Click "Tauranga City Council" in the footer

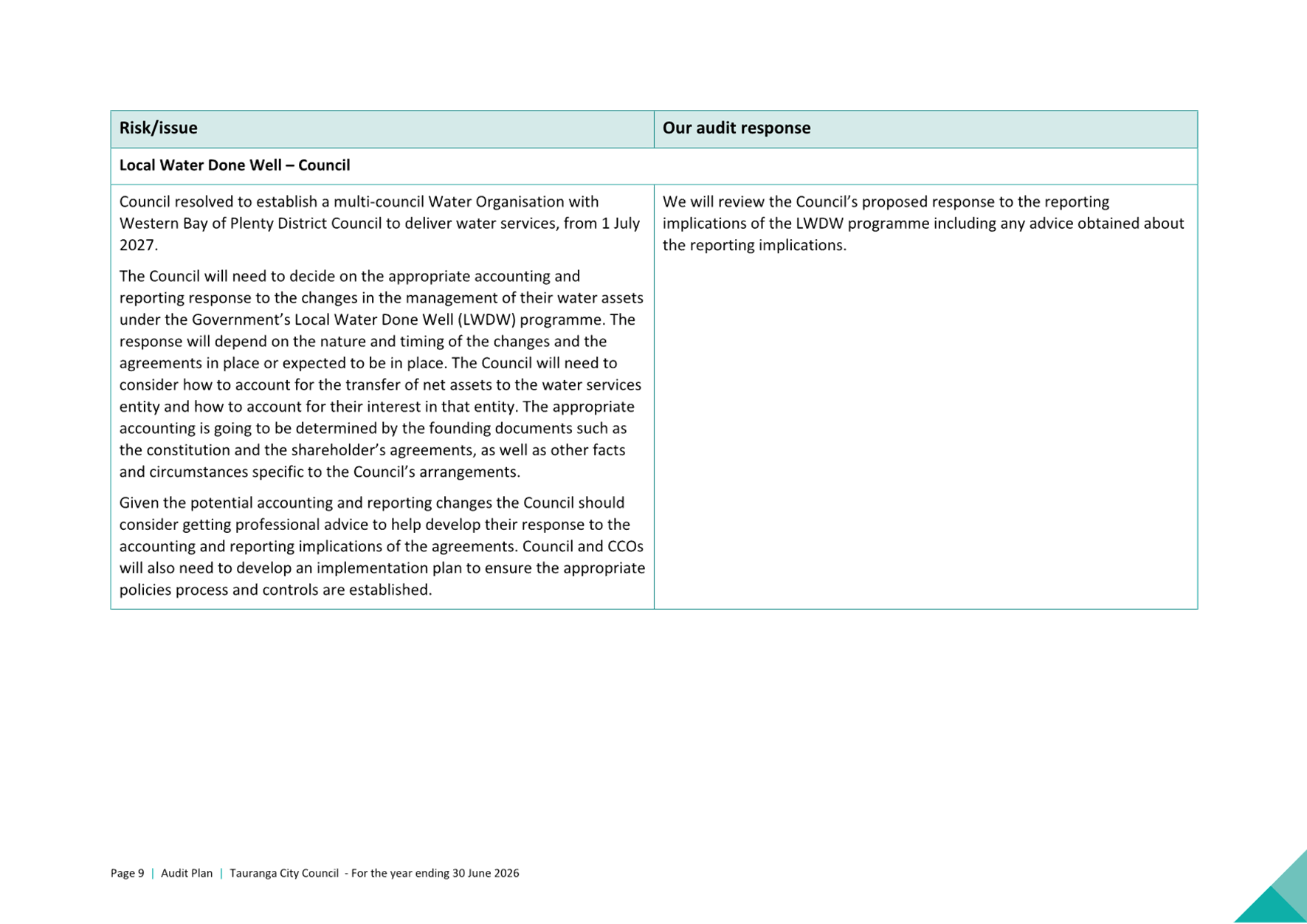point(284,873)
